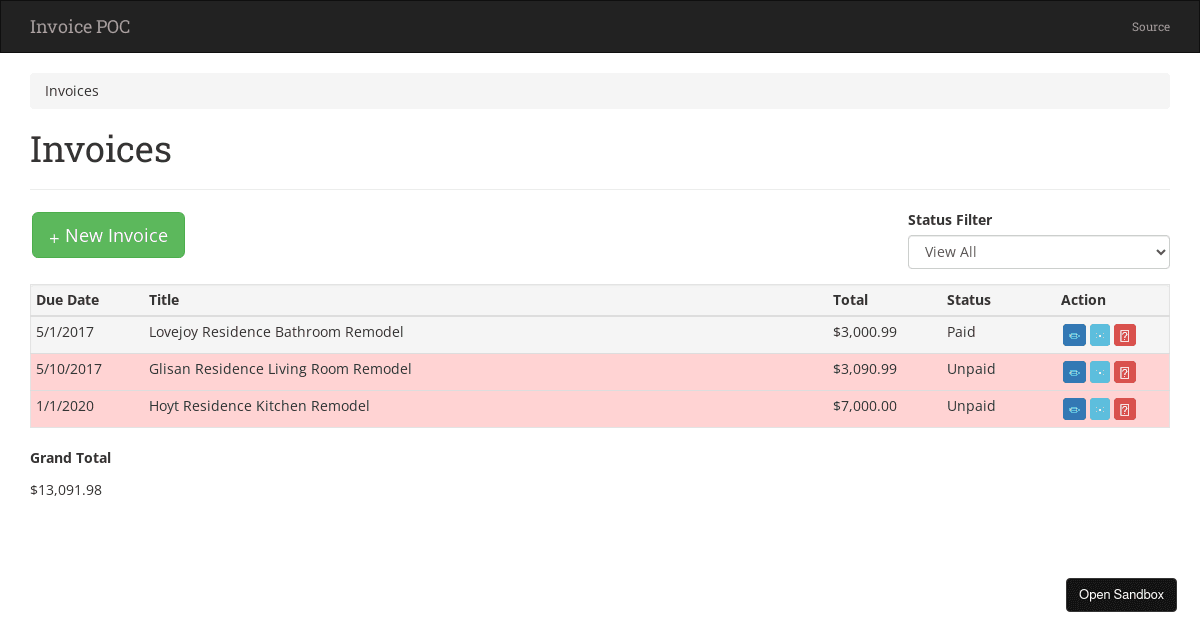Click the view icon for Lovejoy Residence invoice
This screenshot has height=630, width=1200.
(x=1074, y=335)
